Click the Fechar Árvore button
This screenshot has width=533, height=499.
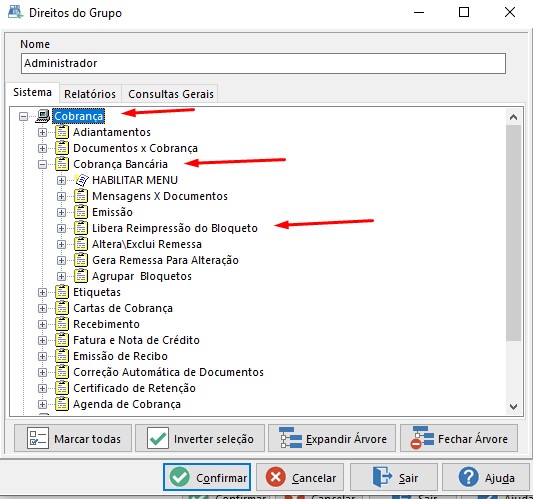459,438
